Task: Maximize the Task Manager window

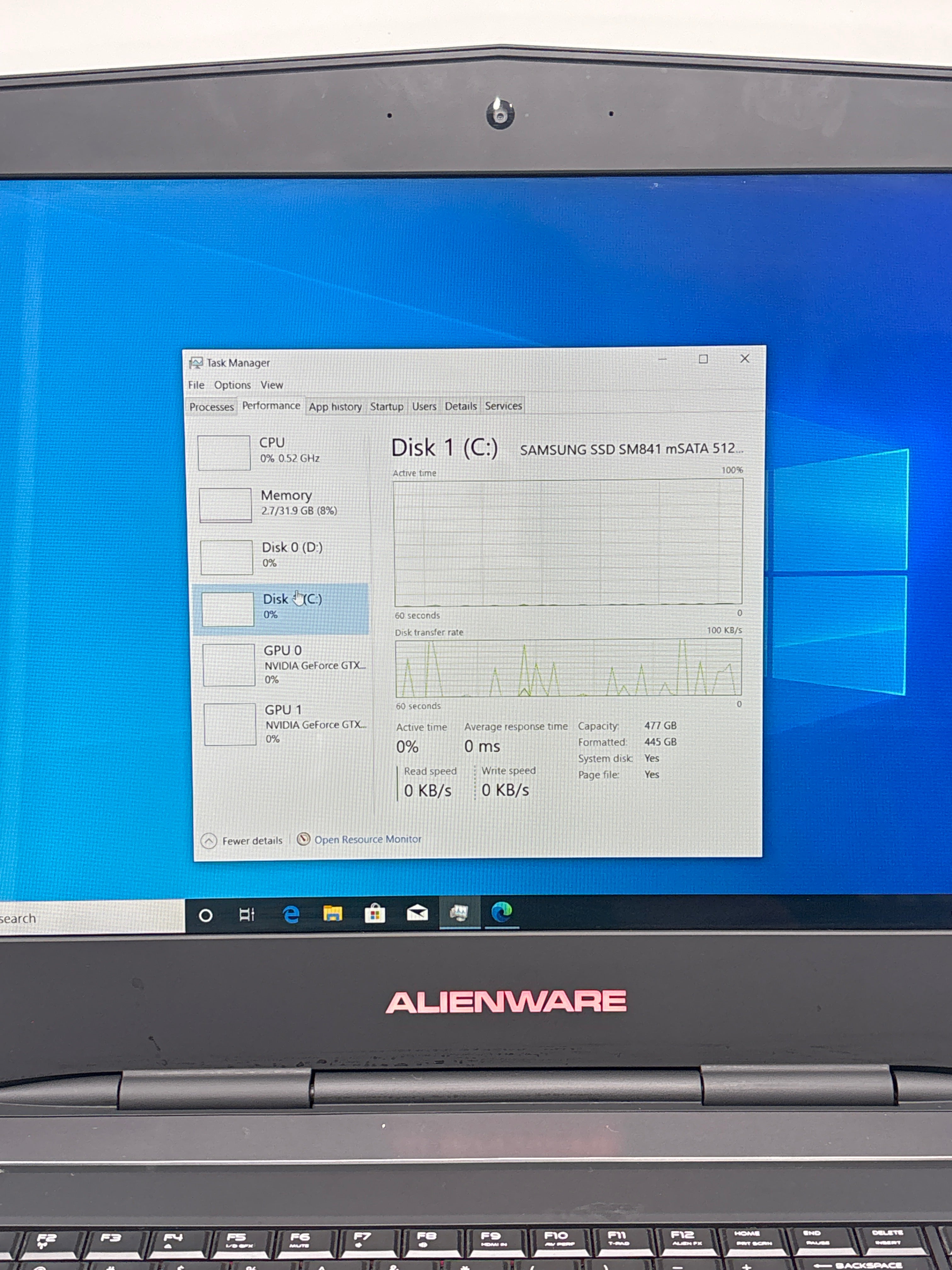Action: coord(703,359)
